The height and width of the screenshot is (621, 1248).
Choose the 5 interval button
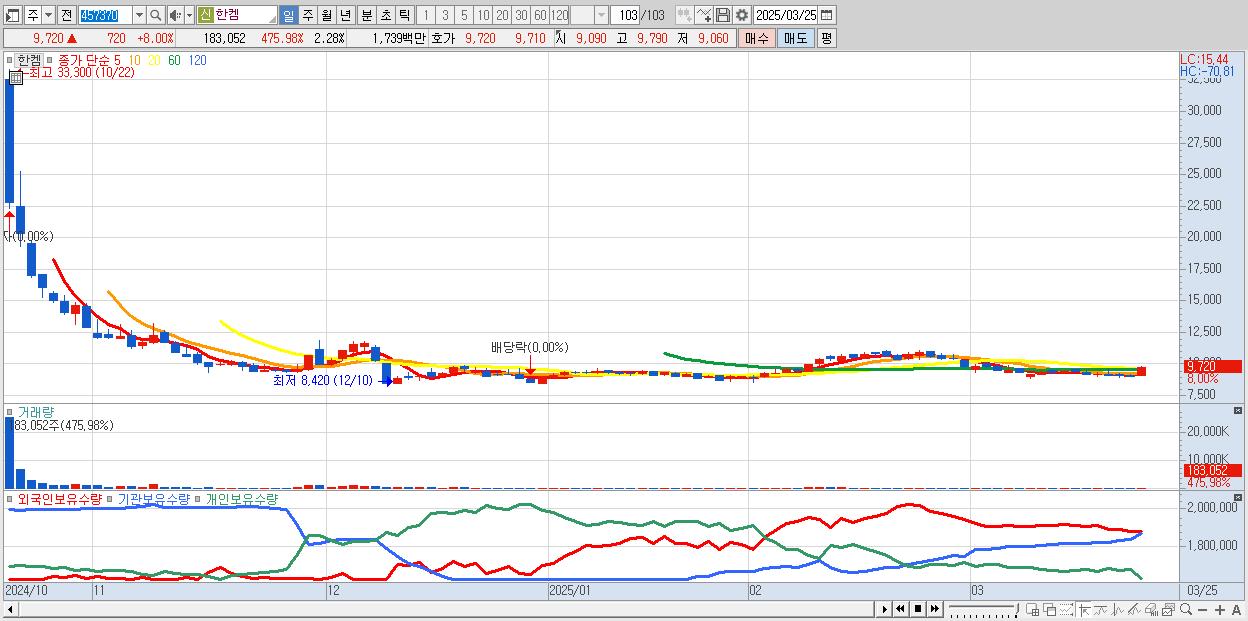(x=464, y=15)
